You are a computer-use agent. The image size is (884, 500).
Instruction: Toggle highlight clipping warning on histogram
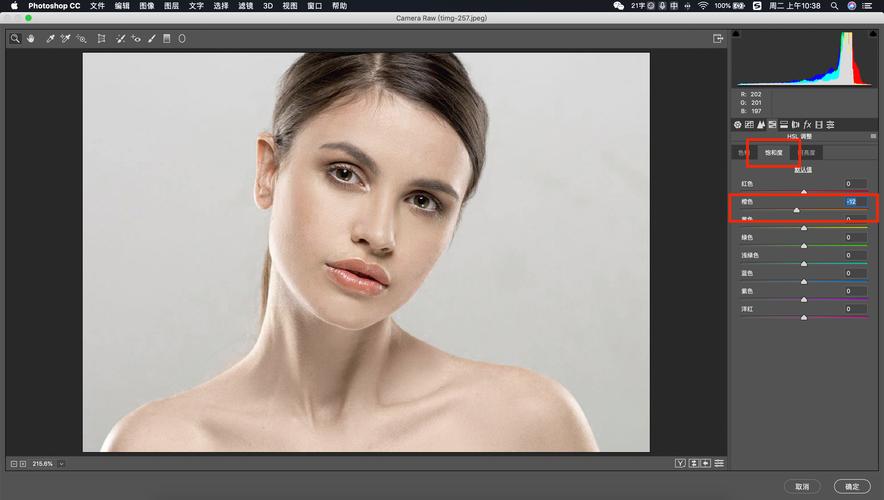873,34
